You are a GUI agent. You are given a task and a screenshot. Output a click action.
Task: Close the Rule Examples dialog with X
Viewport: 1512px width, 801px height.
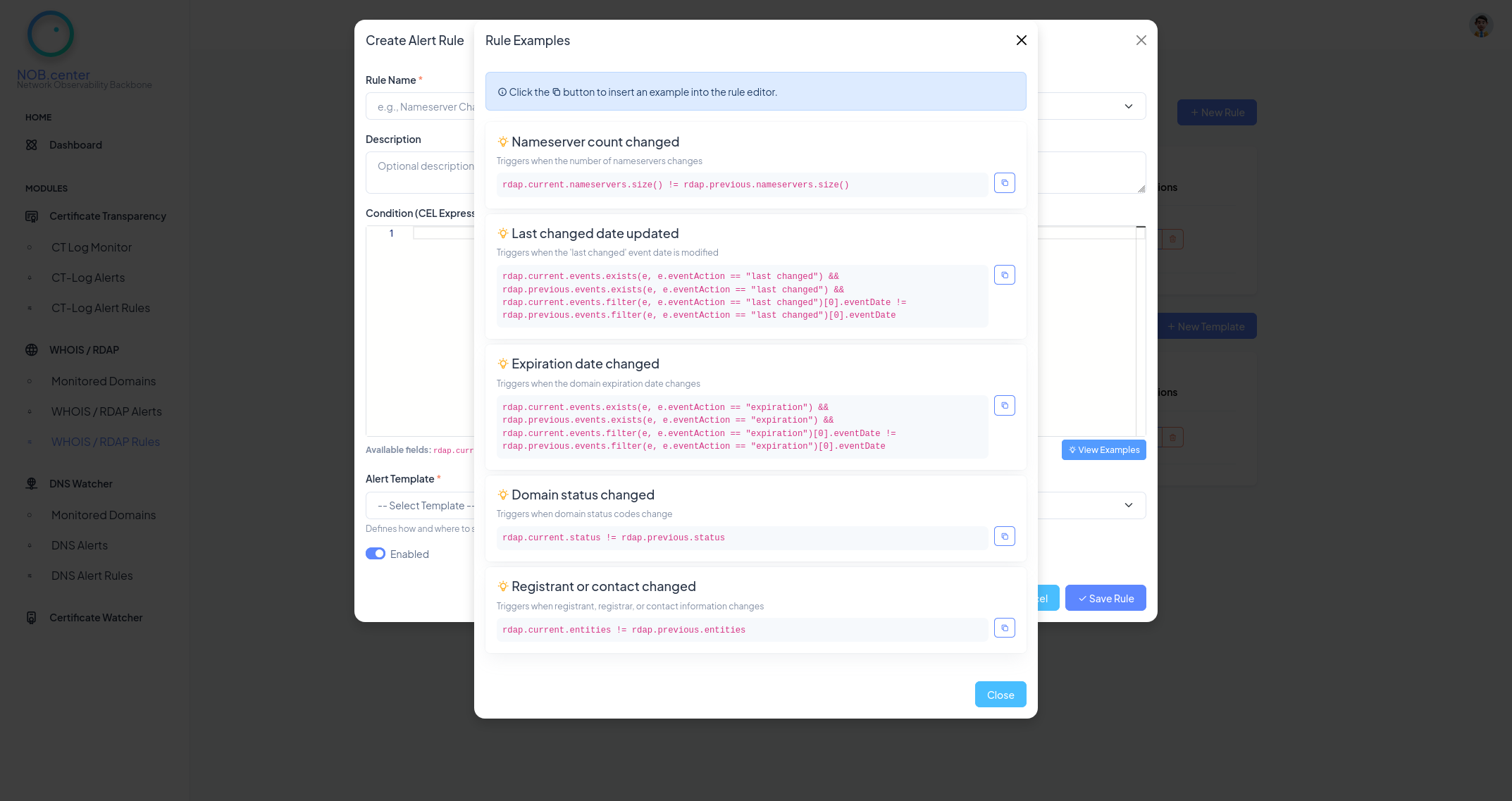[1021, 40]
